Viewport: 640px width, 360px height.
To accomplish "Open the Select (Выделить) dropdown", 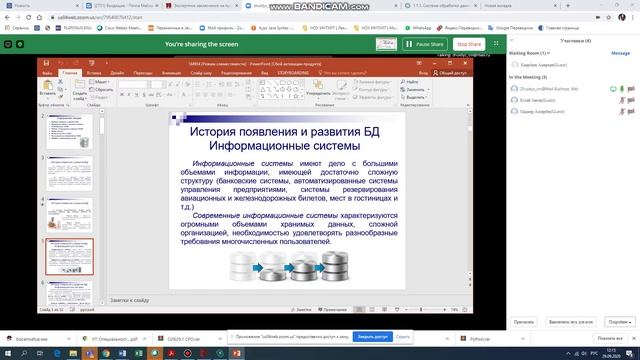I will (x=414, y=97).
